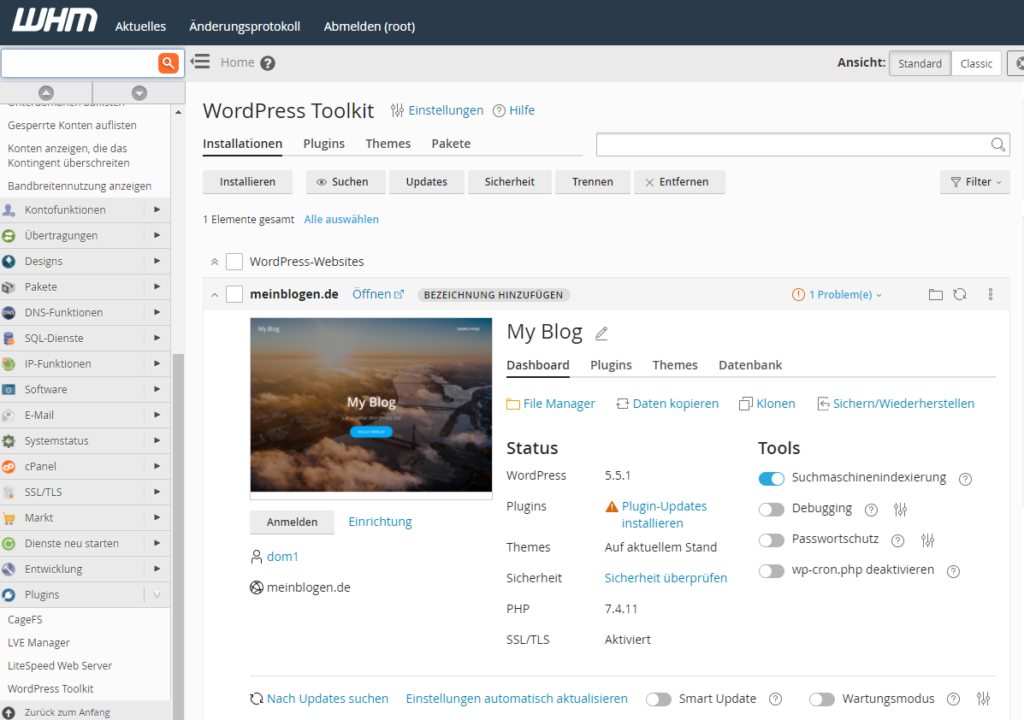The image size is (1024, 720).
Task: Click the search magnifier in WordPress search box
Action: click(998, 144)
